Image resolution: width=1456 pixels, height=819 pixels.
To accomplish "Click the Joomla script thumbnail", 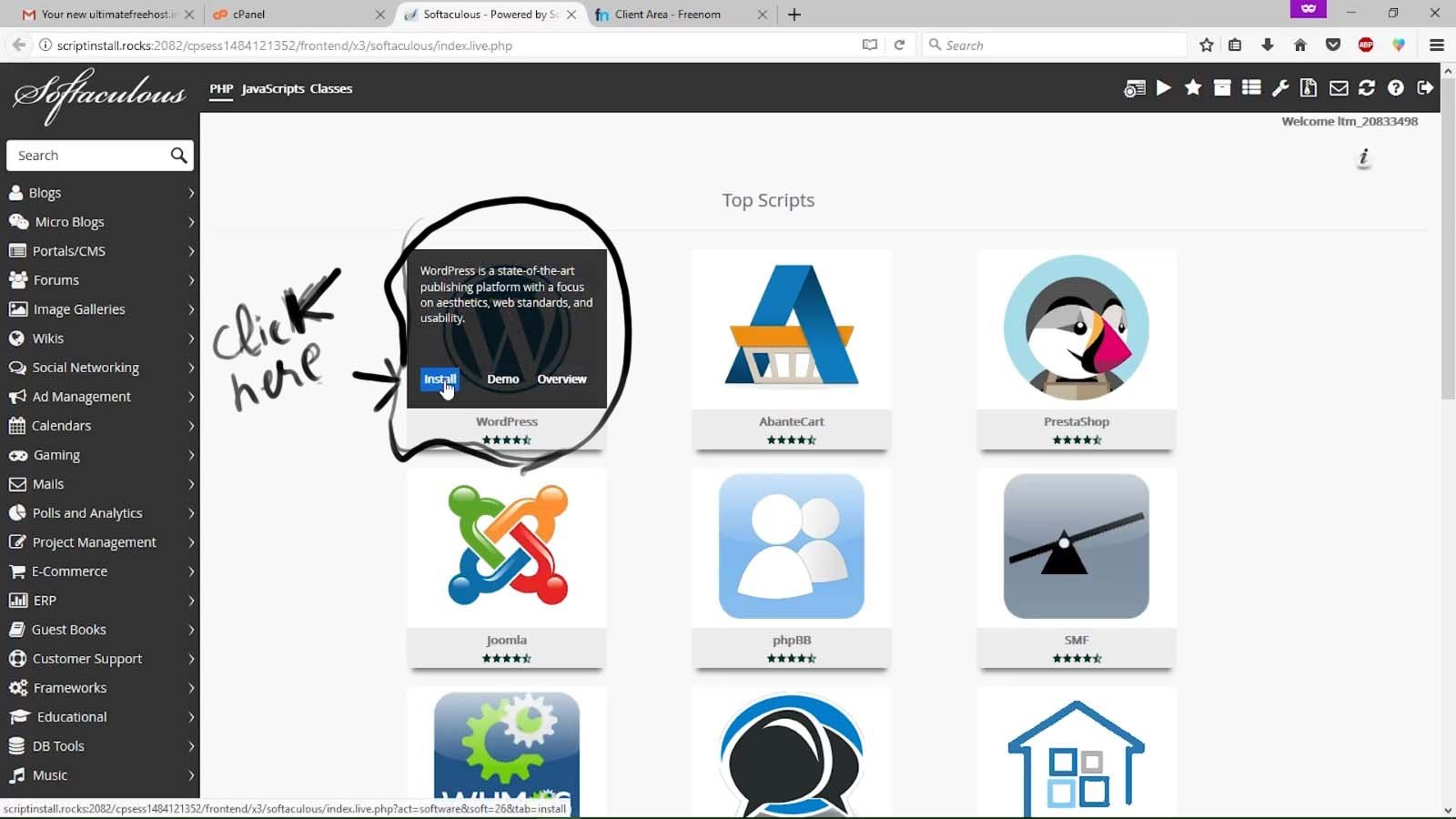I will [x=507, y=546].
